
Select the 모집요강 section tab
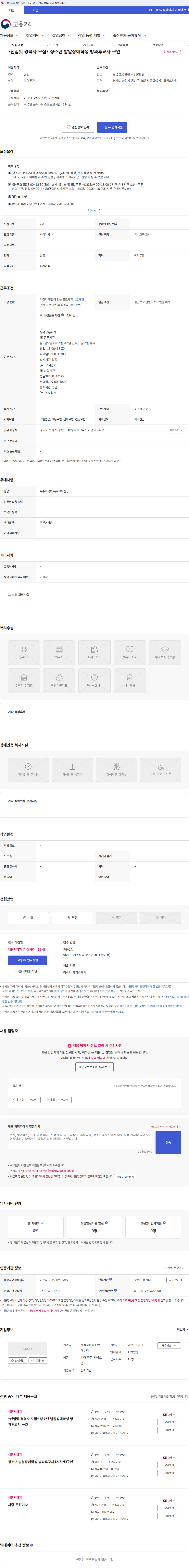tap(18, 45)
